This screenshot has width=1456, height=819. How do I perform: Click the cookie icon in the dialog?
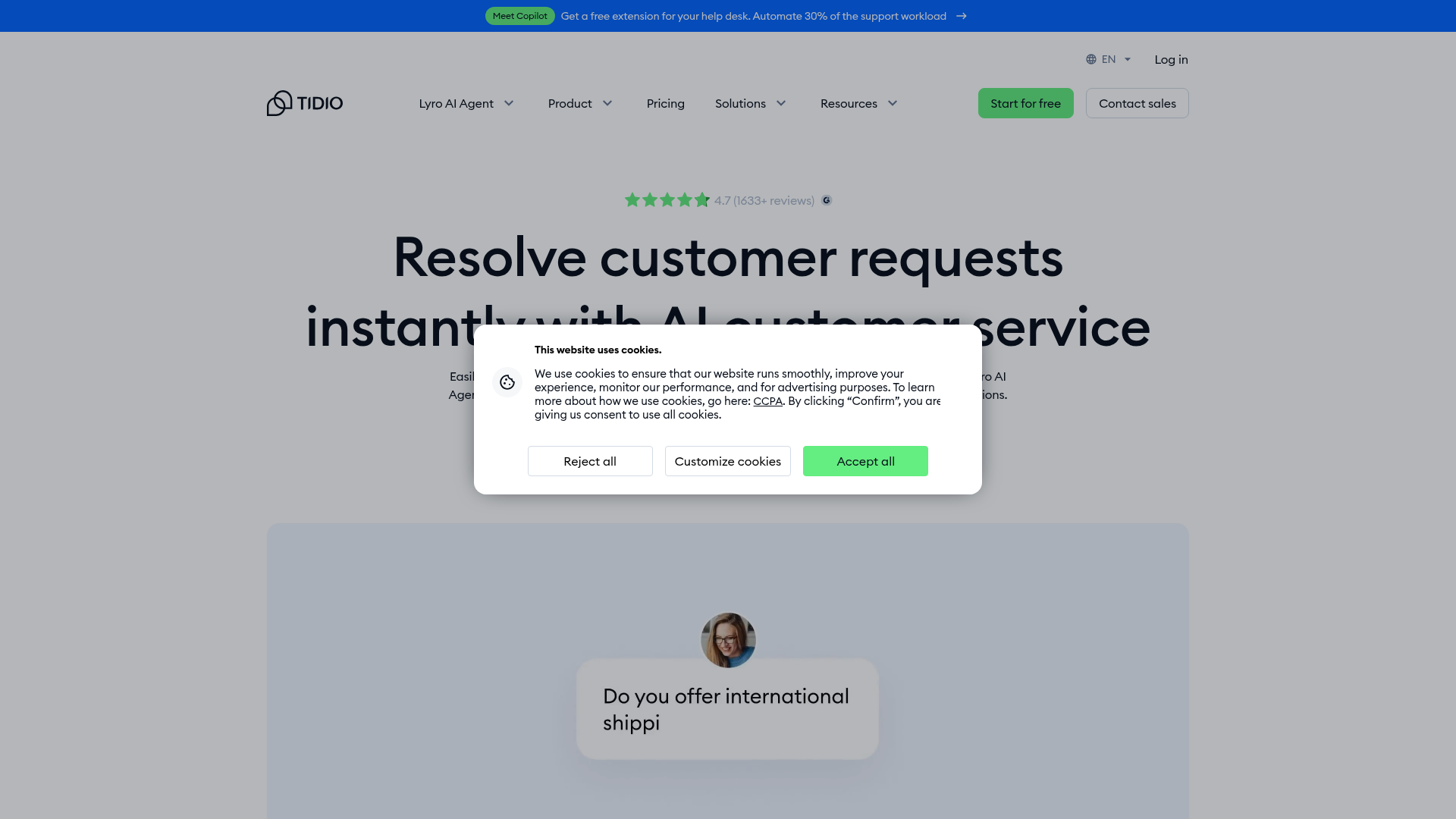point(507,382)
